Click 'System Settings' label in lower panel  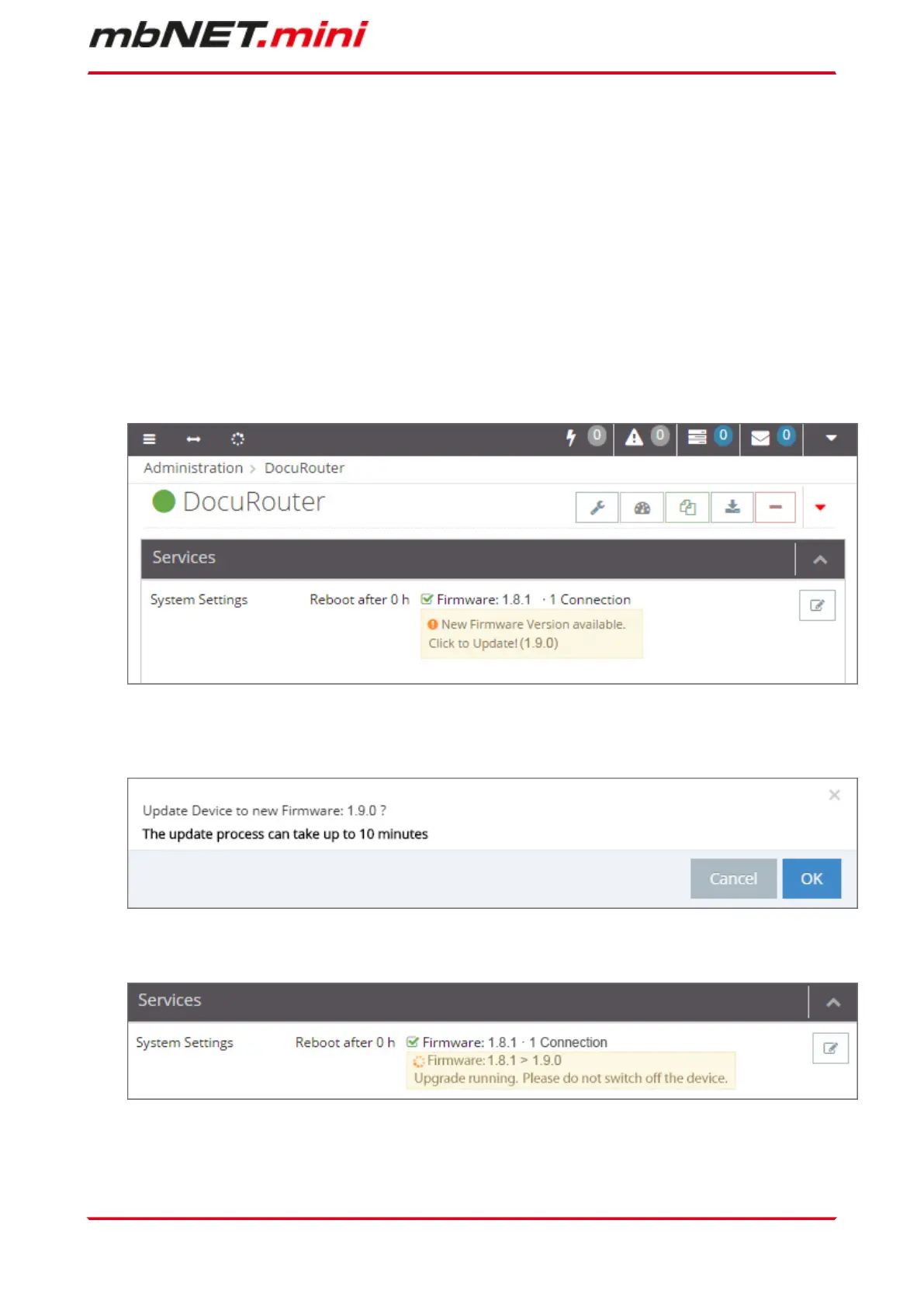tap(185, 1042)
